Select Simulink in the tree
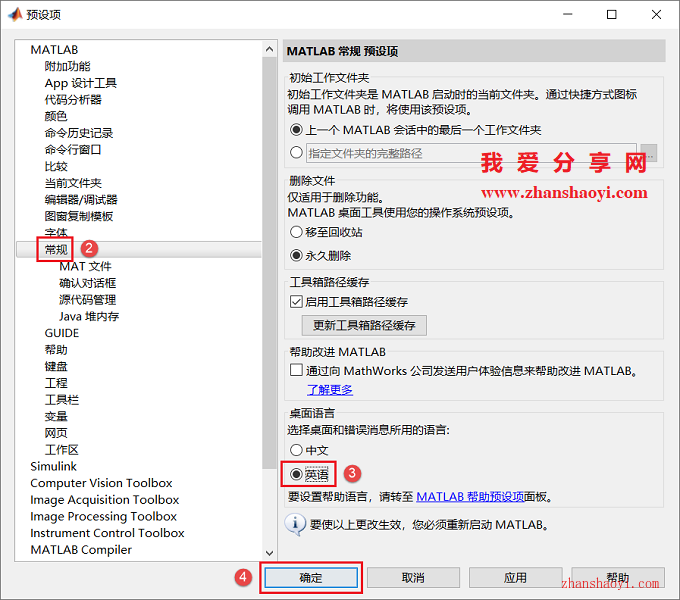Image resolution: width=680 pixels, height=600 pixels. (x=53, y=466)
